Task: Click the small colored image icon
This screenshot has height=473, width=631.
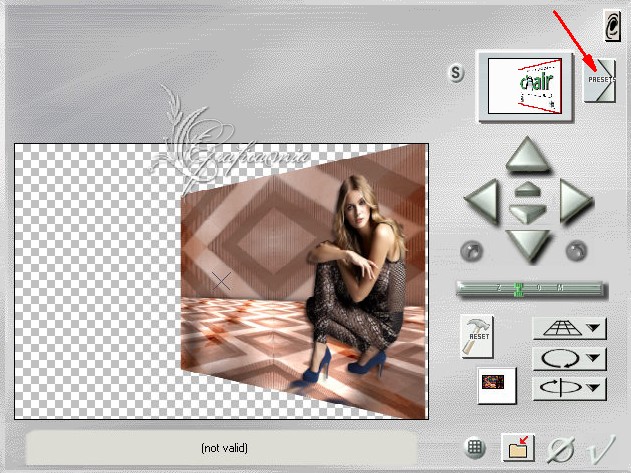Action: click(x=497, y=385)
